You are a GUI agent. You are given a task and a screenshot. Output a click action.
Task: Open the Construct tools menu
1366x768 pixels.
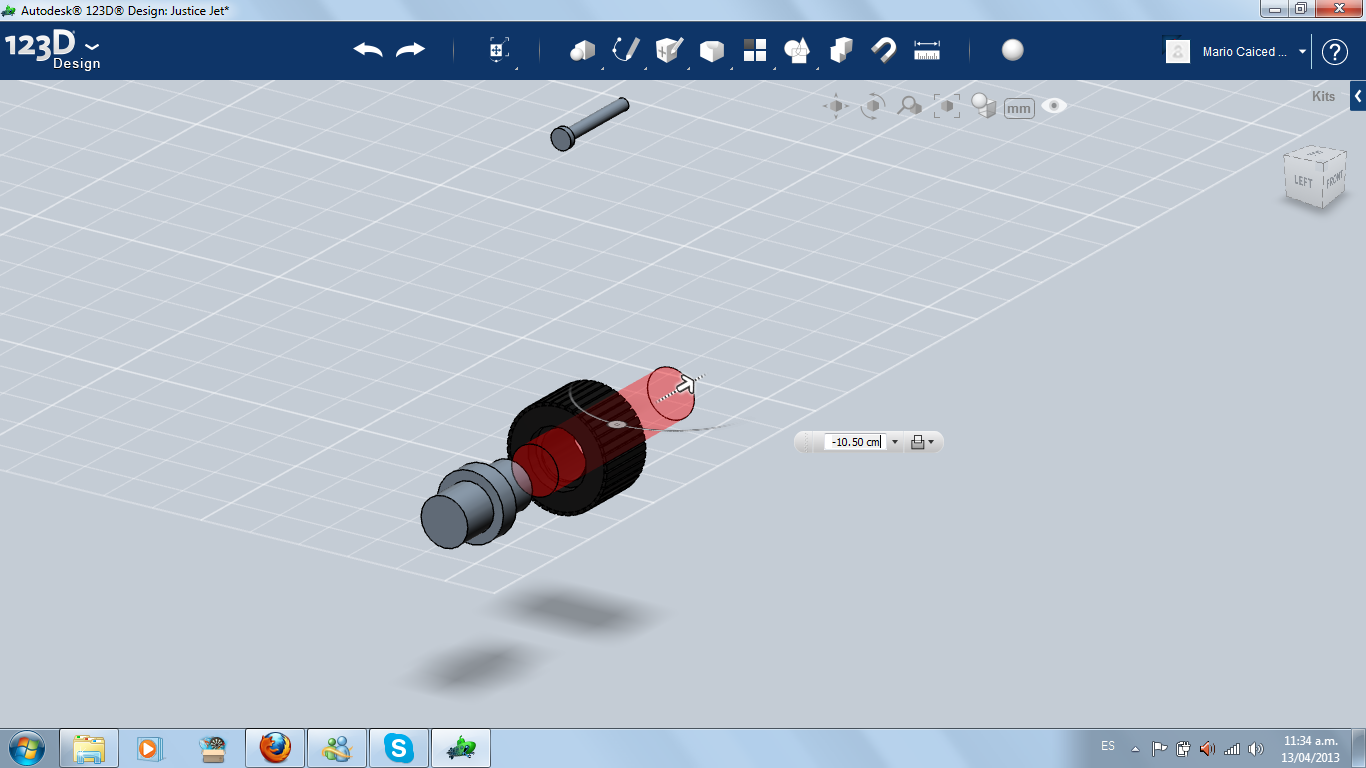[668, 50]
